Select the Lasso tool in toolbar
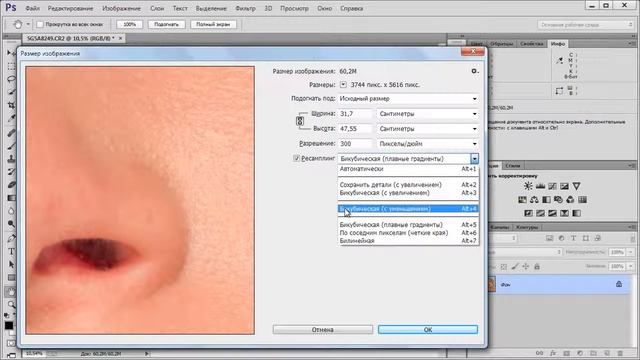 11,79
